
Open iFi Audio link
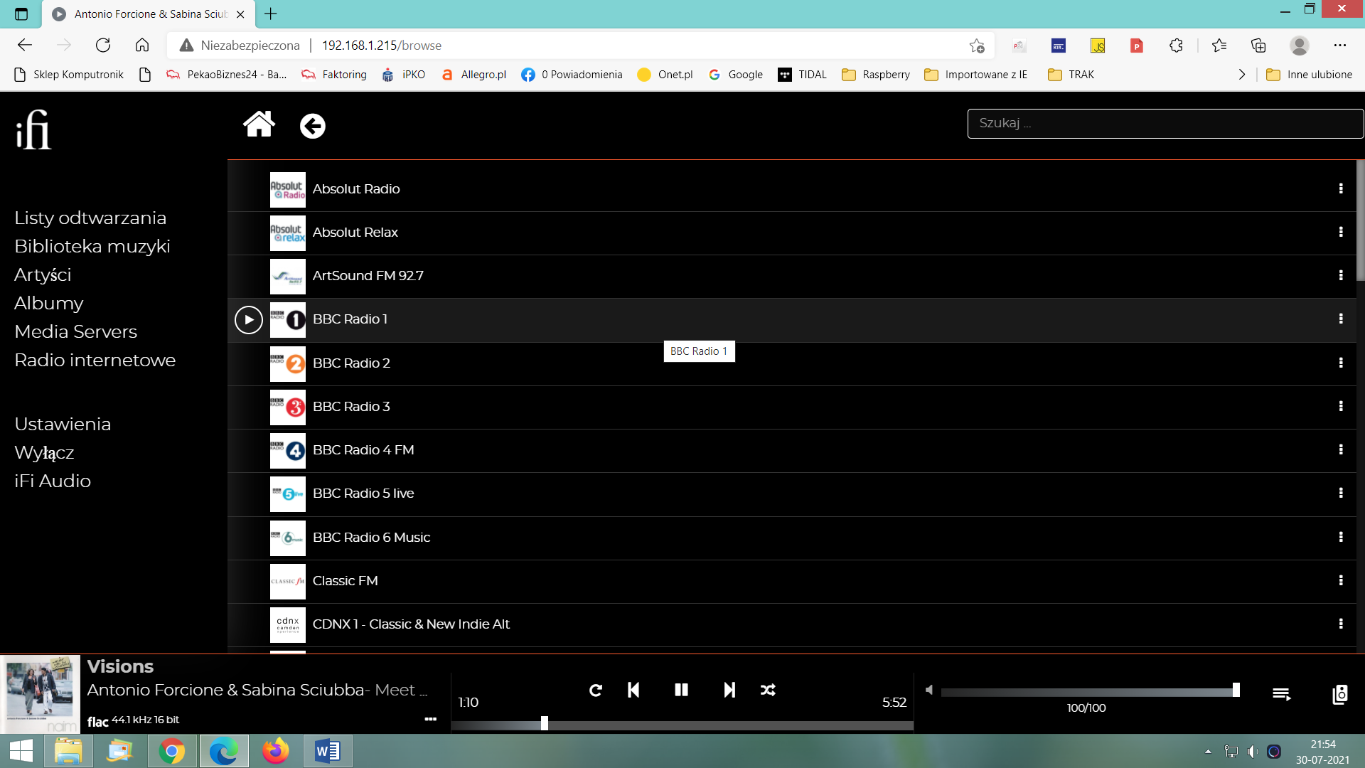point(53,481)
